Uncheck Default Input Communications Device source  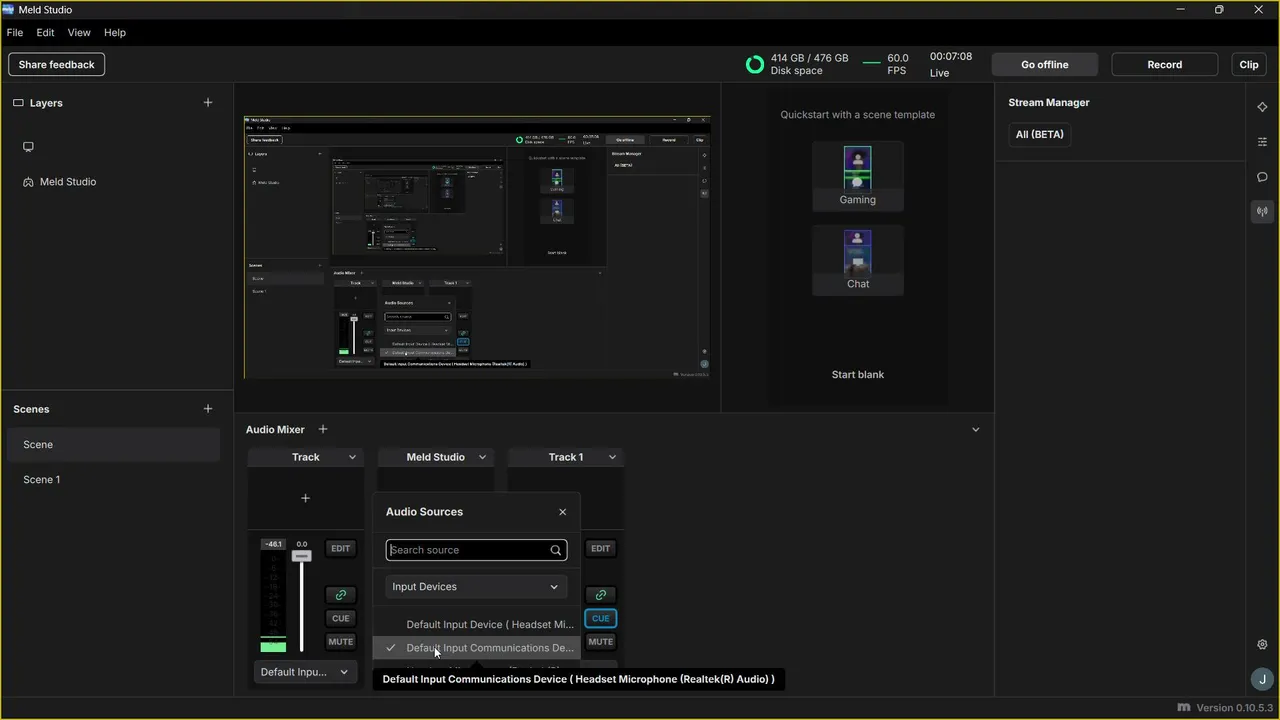pyautogui.click(x=476, y=648)
